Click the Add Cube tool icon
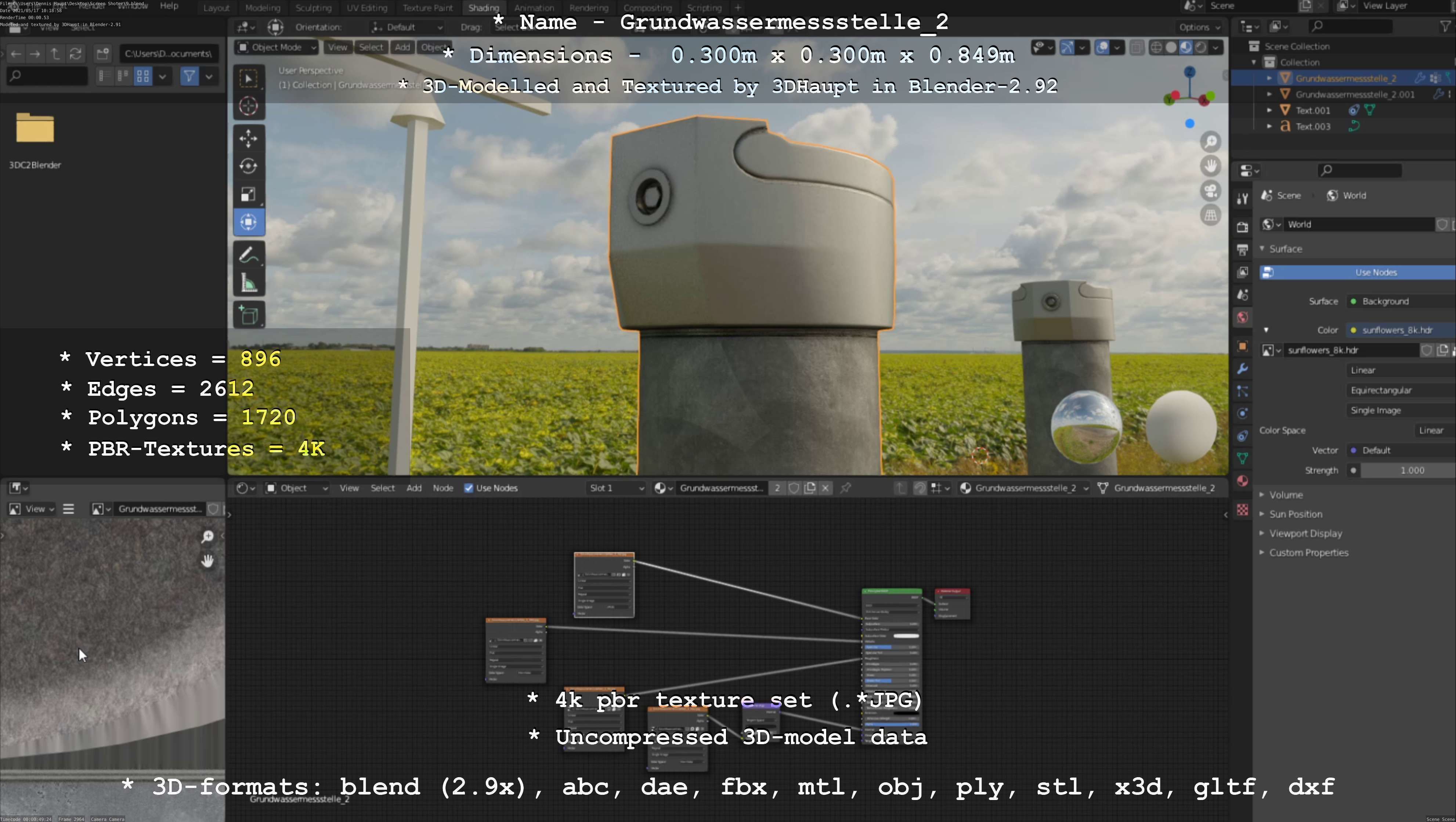The width and height of the screenshot is (1456, 822). click(249, 315)
